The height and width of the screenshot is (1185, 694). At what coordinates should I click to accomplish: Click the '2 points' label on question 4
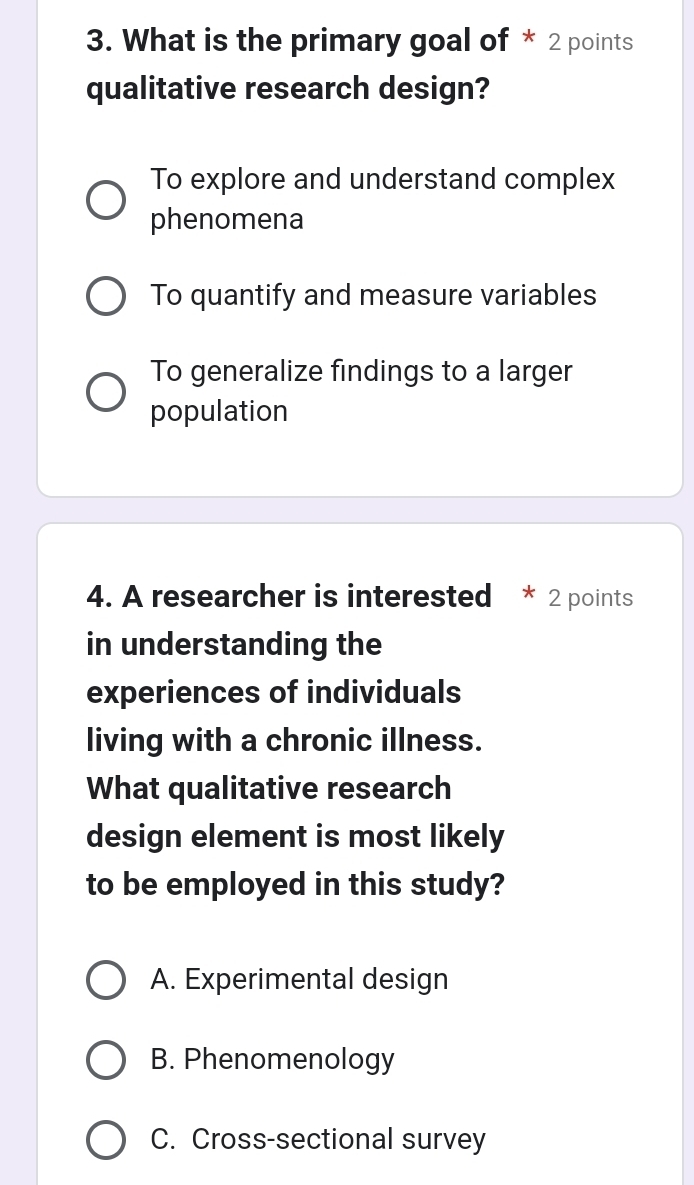click(x=590, y=598)
